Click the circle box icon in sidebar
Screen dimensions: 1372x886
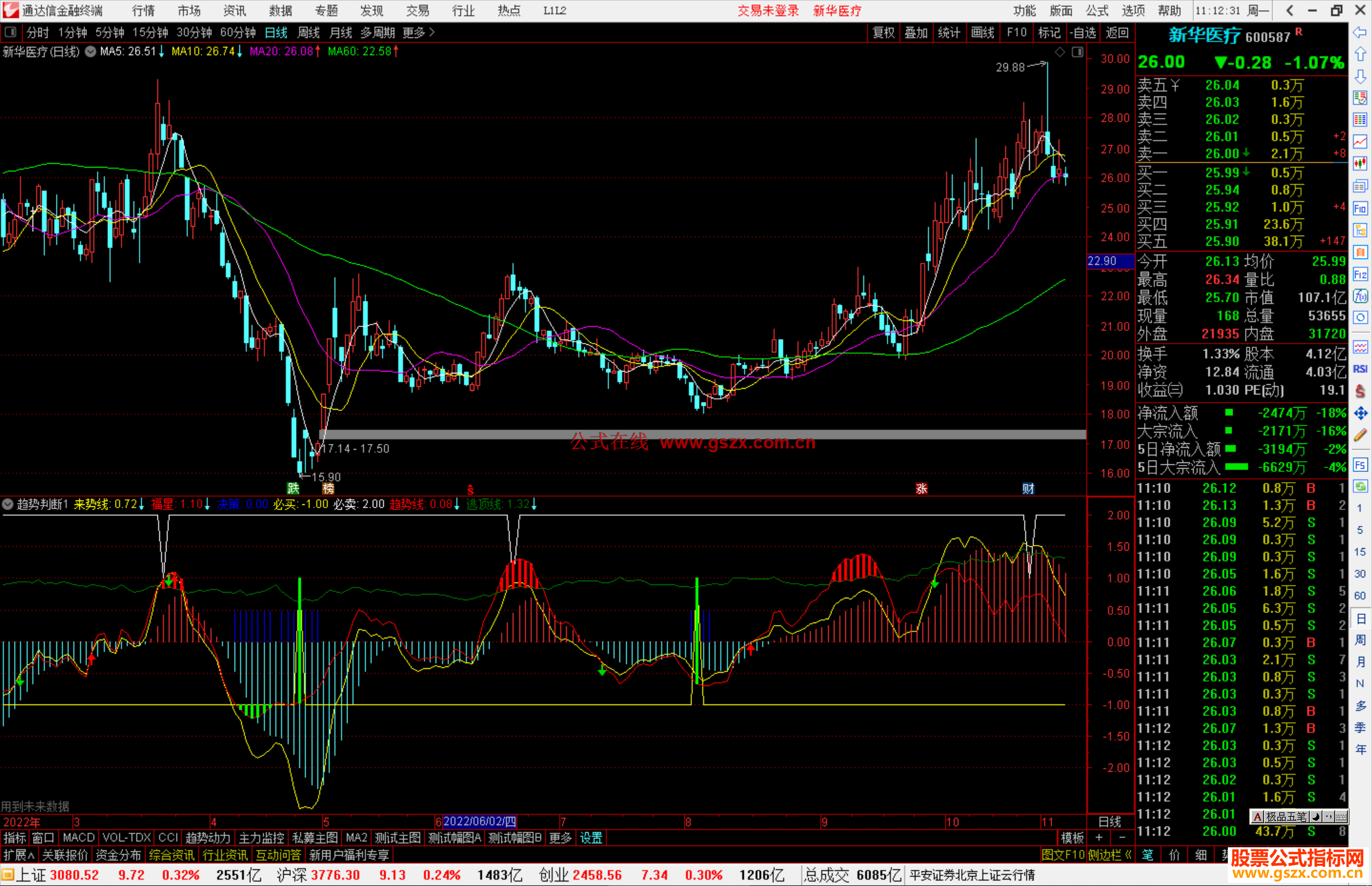pyautogui.click(x=1360, y=318)
